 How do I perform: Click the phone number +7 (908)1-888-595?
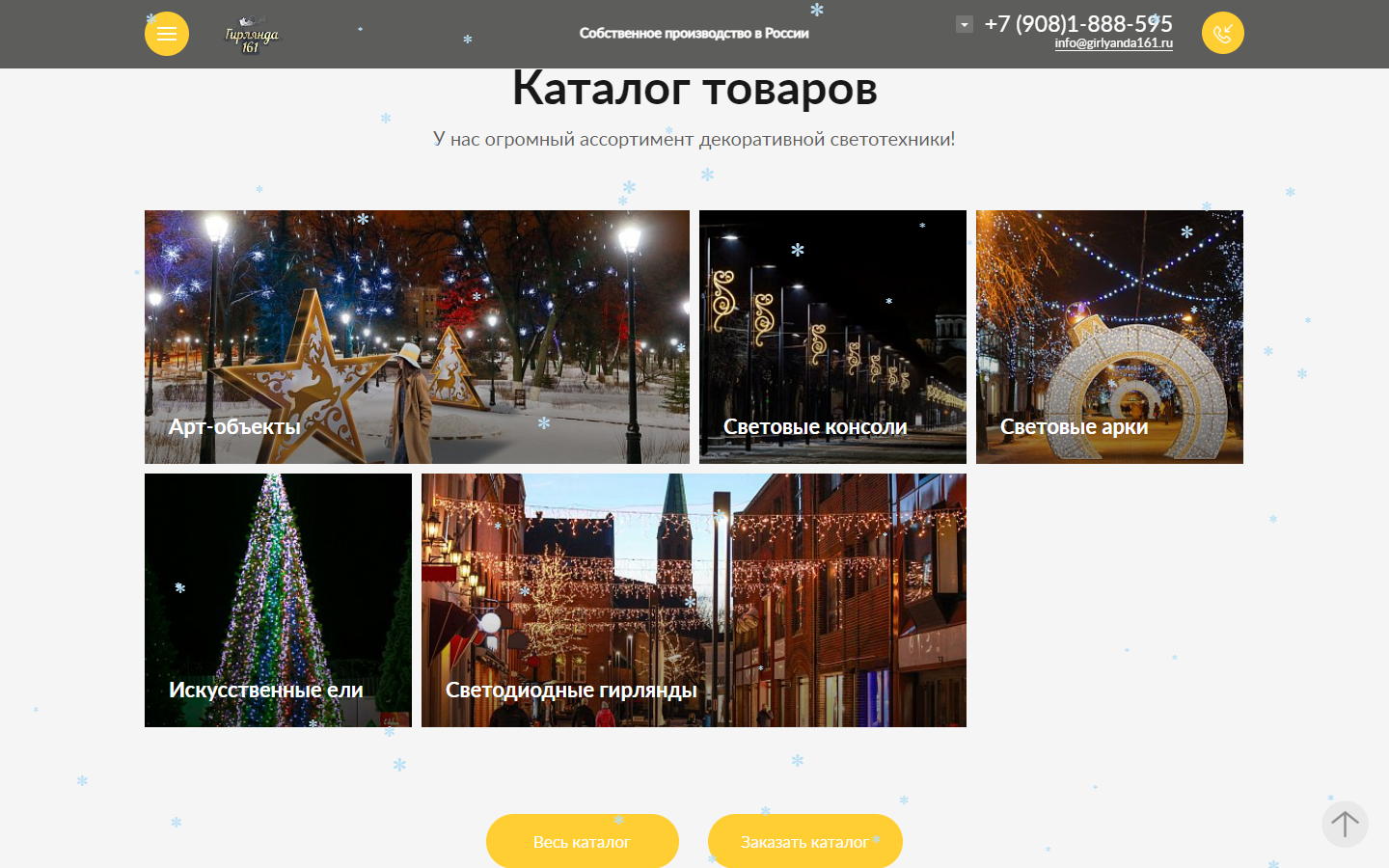1077,23
